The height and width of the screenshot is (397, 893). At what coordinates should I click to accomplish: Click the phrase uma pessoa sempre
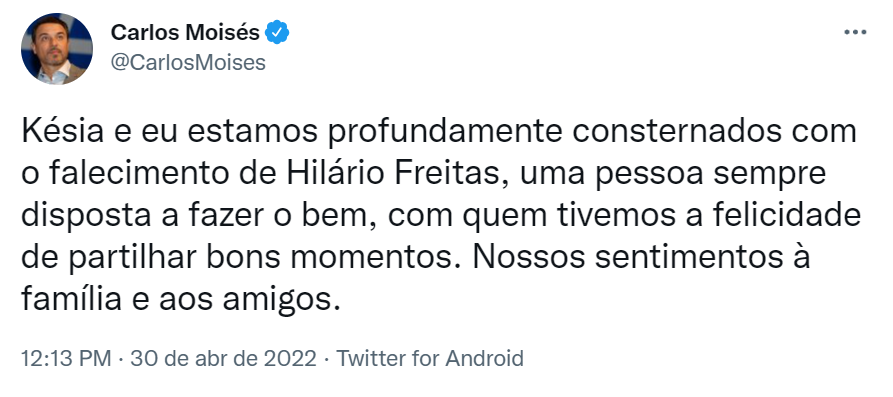(x=665, y=174)
